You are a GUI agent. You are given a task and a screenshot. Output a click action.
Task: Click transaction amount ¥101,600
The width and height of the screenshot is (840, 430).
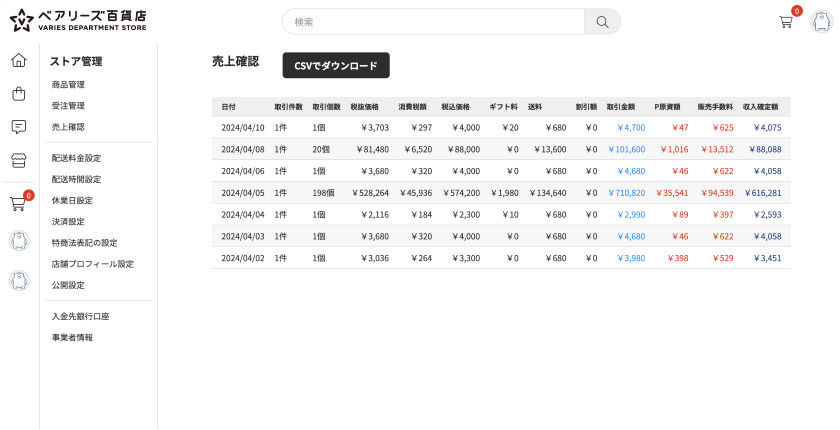[626, 149]
